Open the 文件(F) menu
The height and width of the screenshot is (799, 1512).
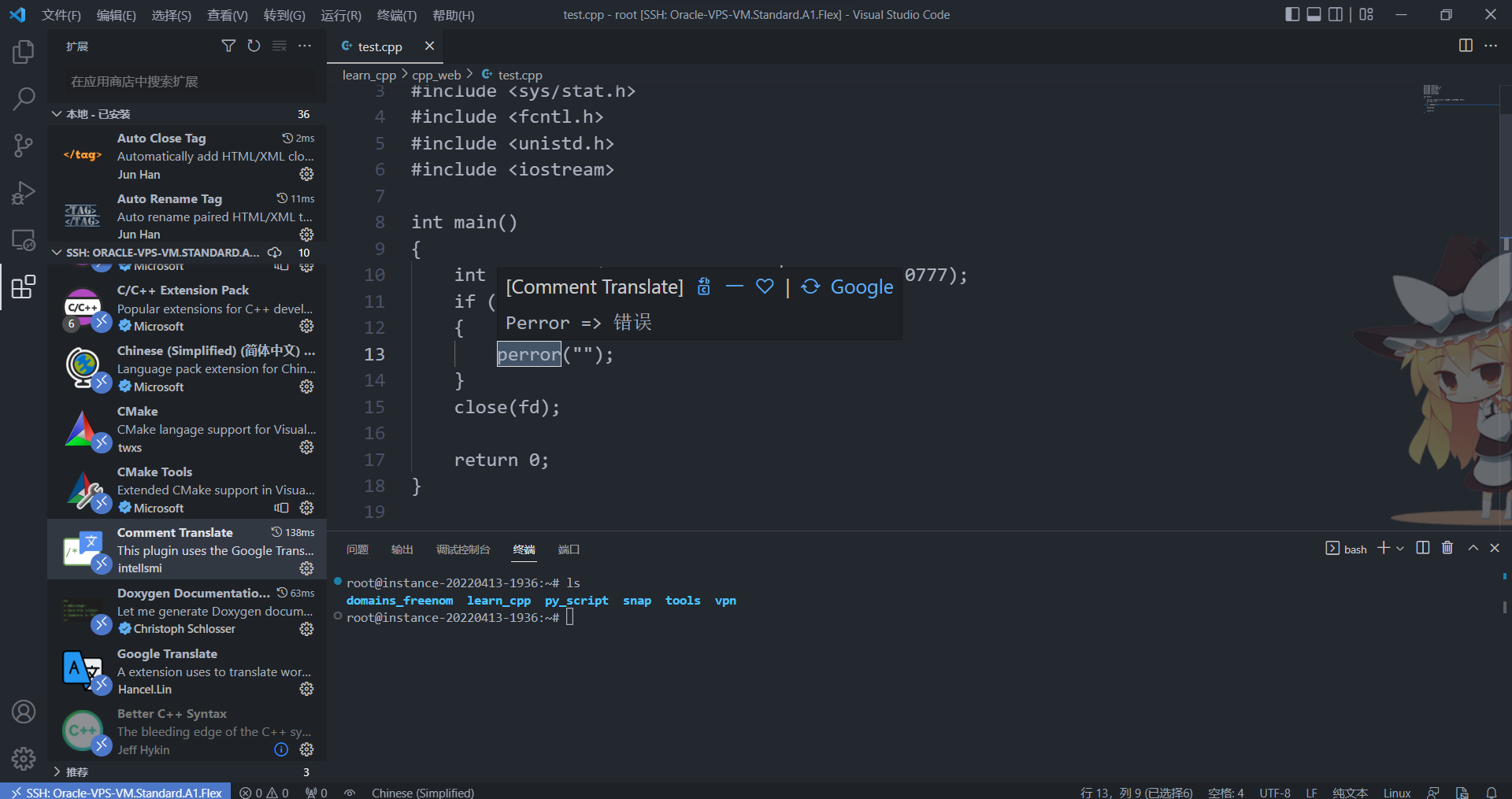point(61,14)
